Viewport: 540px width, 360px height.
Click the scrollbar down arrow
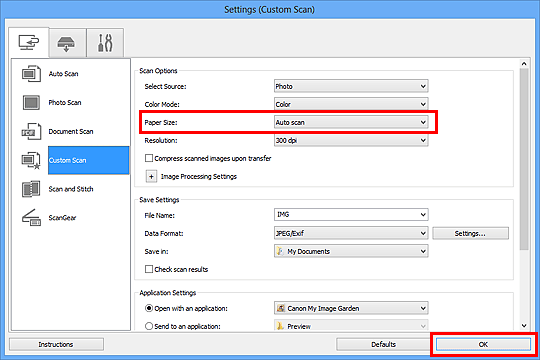(x=524, y=325)
